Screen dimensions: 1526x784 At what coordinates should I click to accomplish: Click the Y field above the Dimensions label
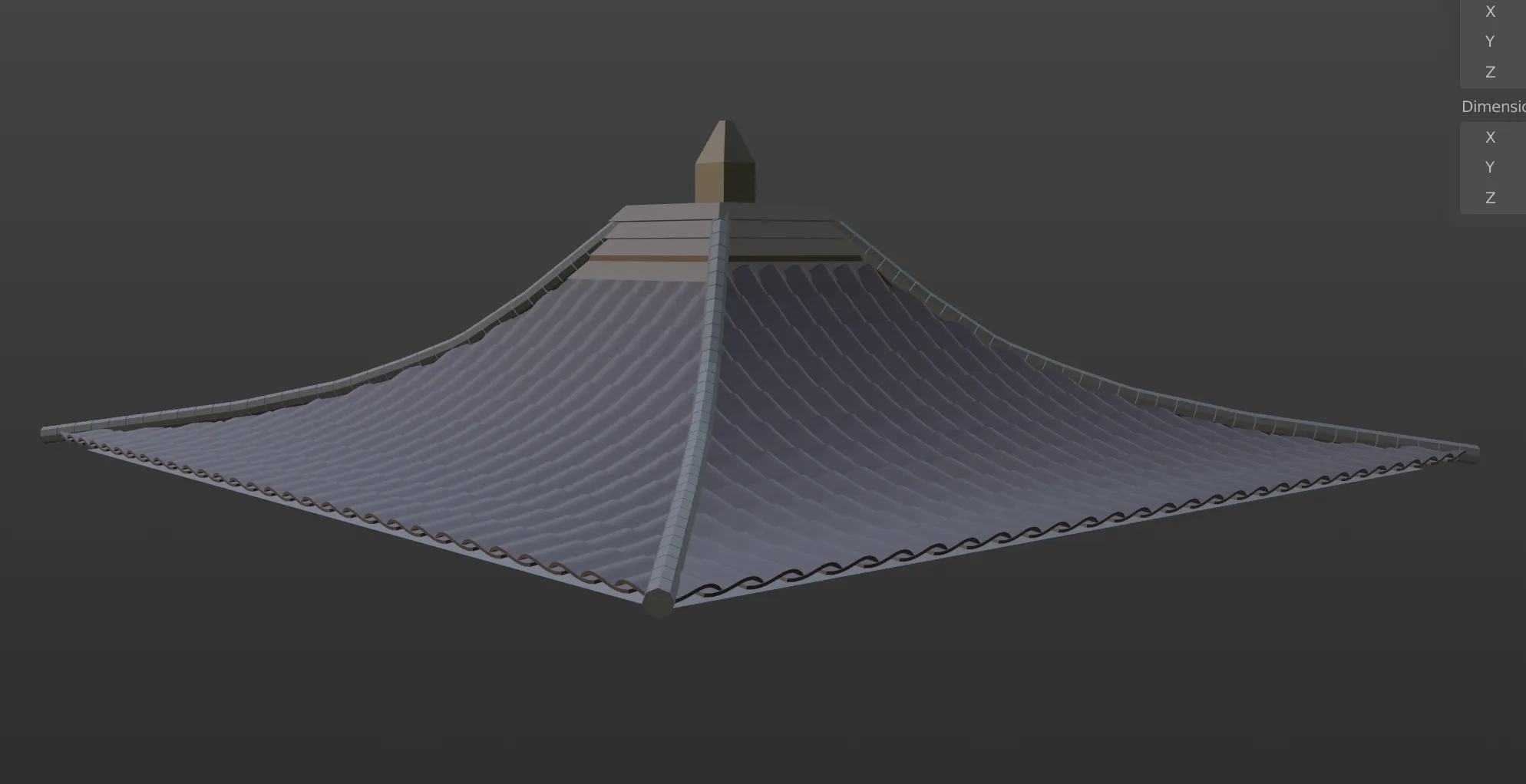pyautogui.click(x=1492, y=41)
